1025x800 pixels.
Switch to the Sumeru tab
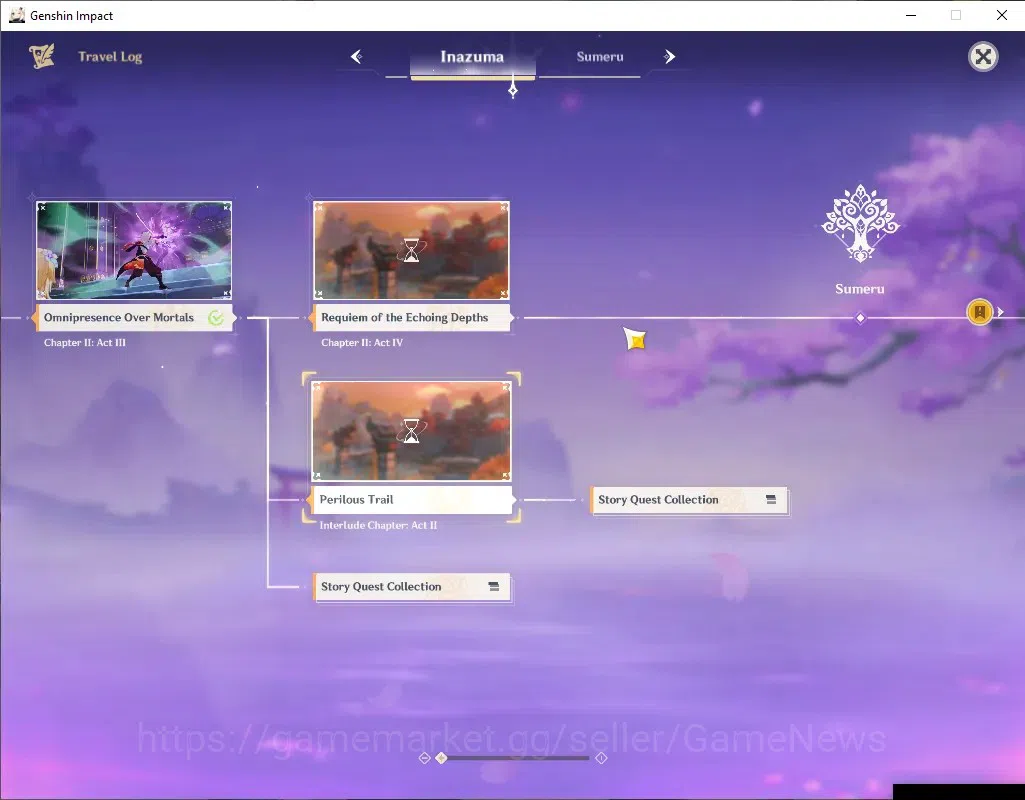pyautogui.click(x=599, y=57)
